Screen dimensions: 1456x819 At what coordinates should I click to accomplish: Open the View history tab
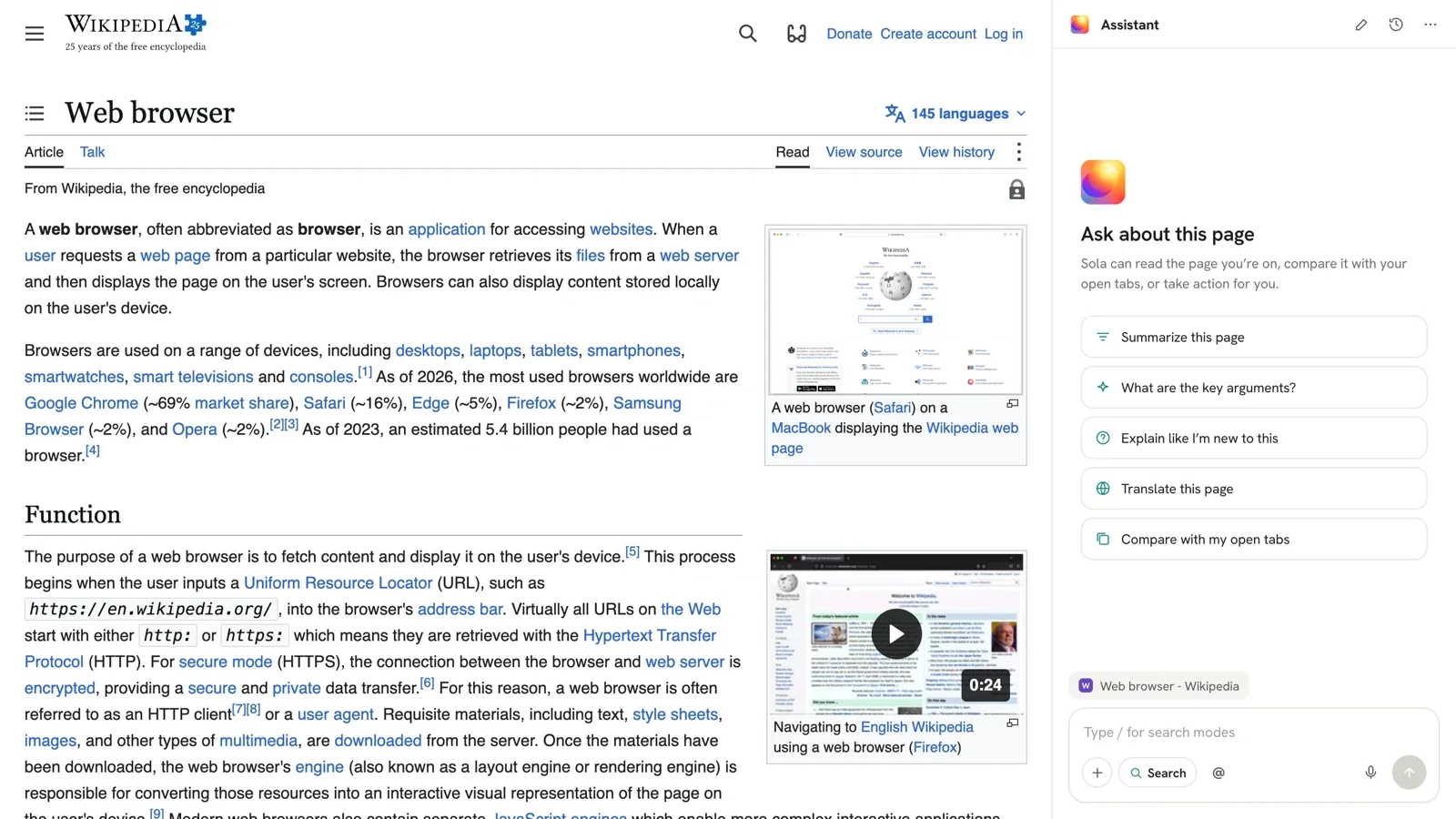956,152
